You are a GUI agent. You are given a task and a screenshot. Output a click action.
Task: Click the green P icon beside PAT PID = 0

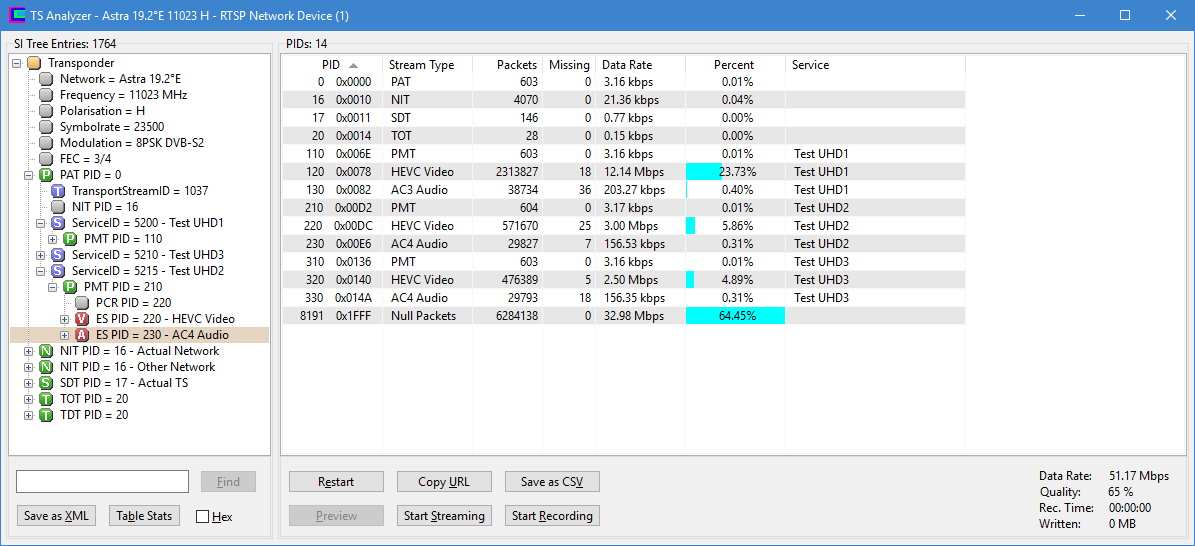[46, 175]
